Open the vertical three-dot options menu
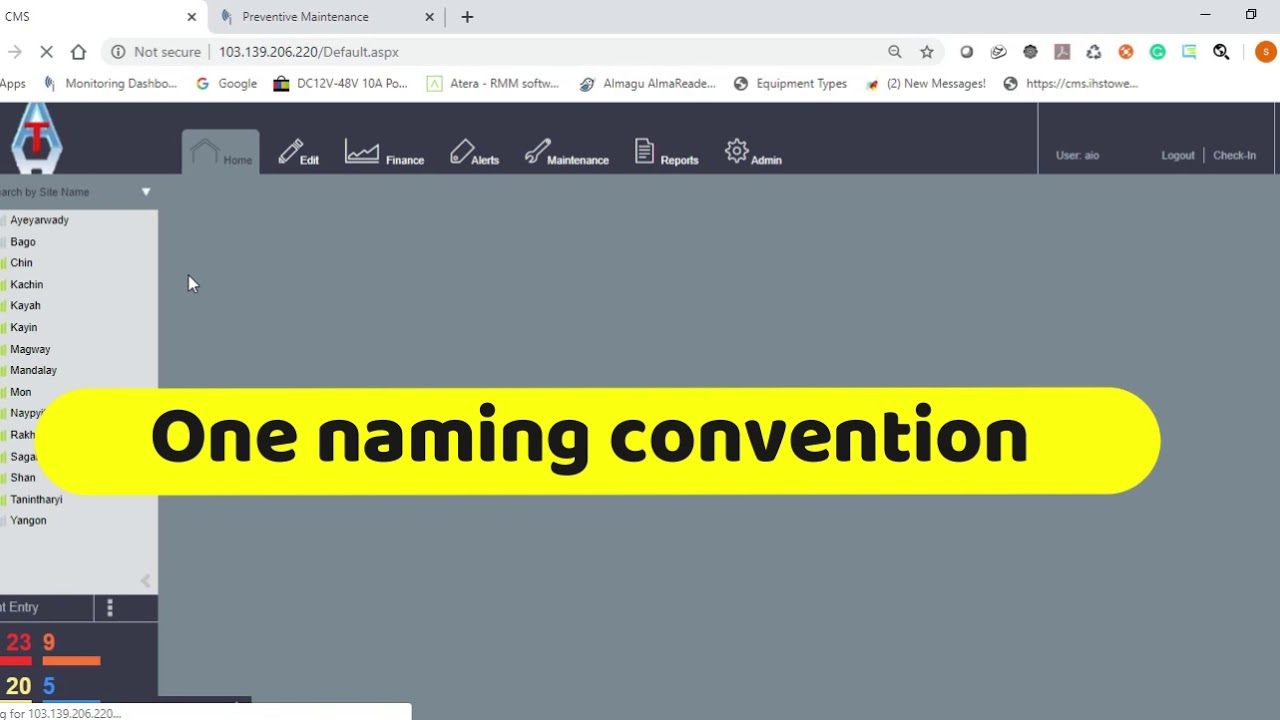This screenshot has width=1280, height=720. 110,608
